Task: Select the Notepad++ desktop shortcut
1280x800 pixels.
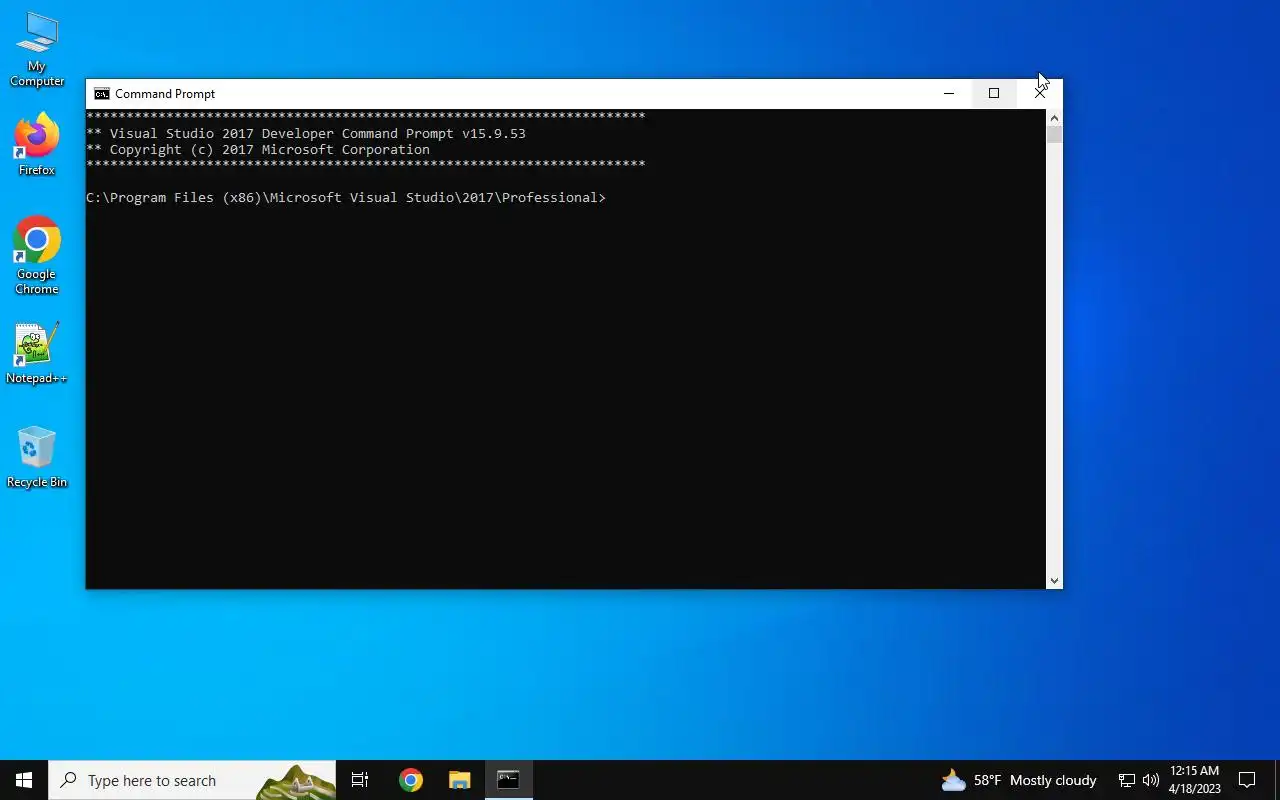Action: [x=37, y=354]
